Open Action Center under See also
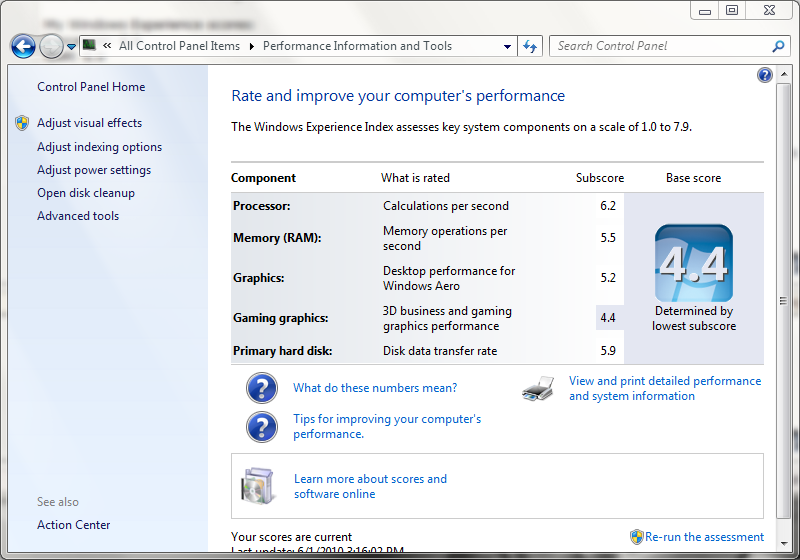 tap(73, 525)
